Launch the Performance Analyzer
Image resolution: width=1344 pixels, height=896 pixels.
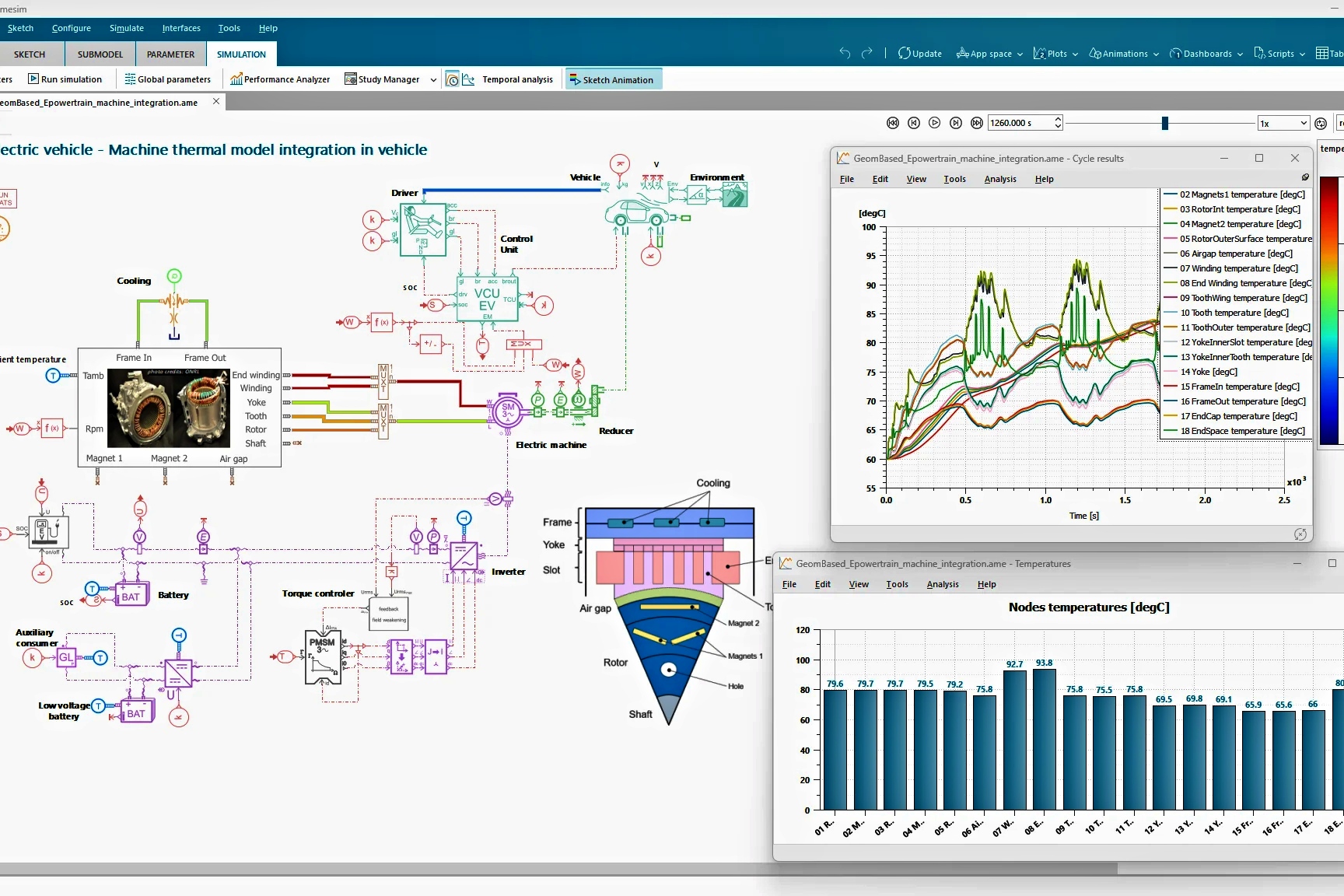(280, 79)
